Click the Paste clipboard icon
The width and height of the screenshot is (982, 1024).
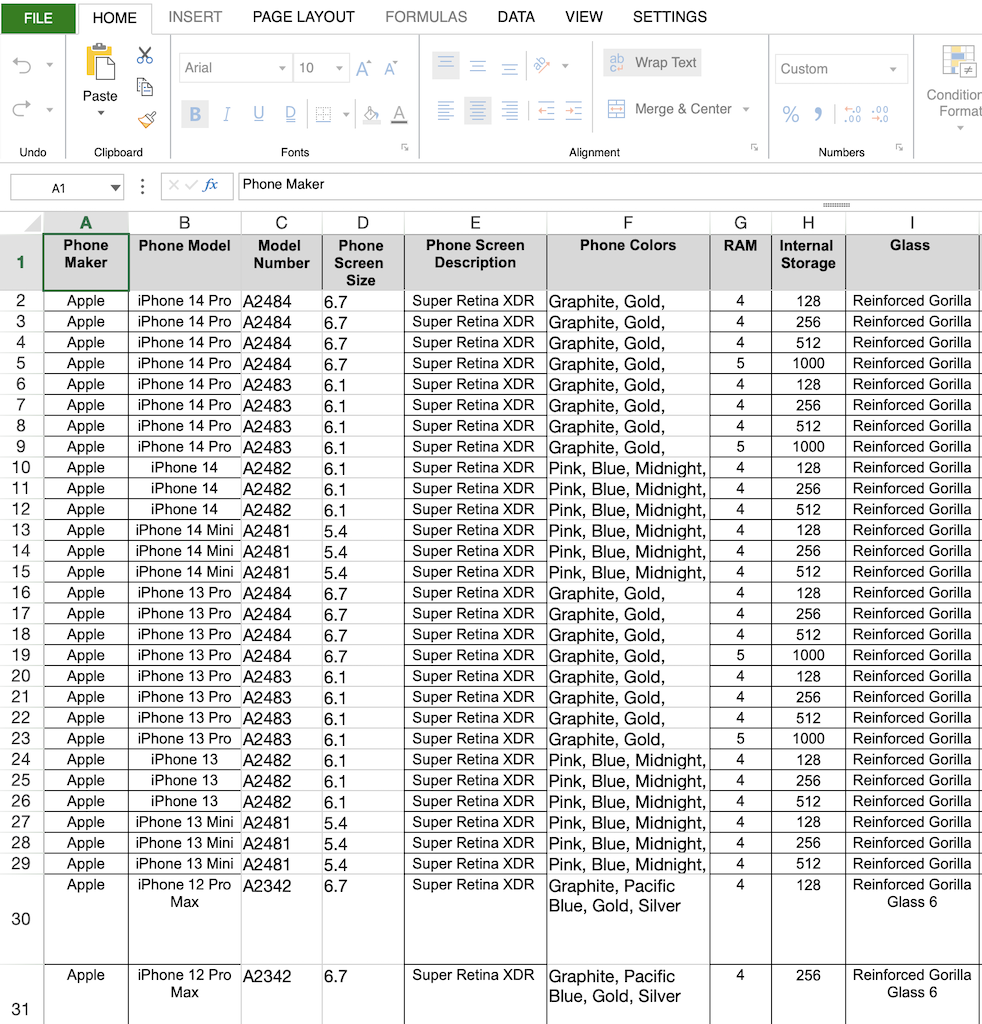click(100, 63)
